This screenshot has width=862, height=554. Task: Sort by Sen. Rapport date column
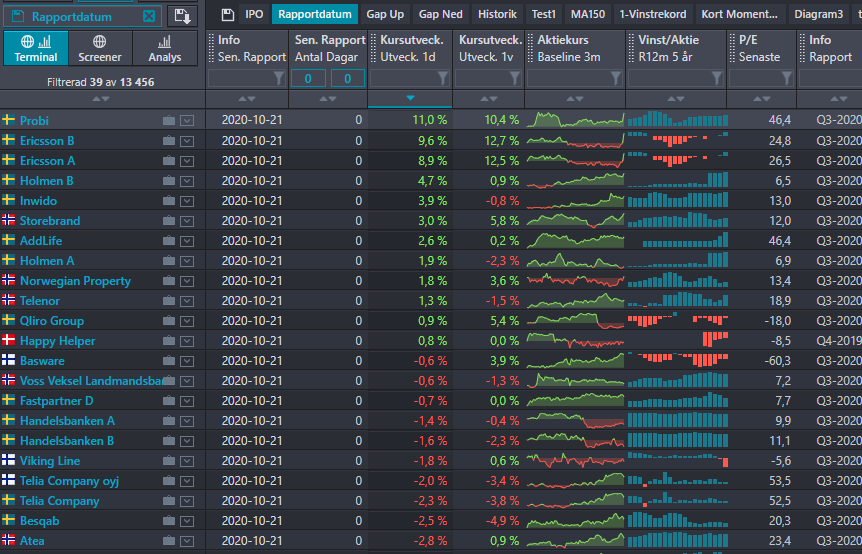[x=247, y=99]
